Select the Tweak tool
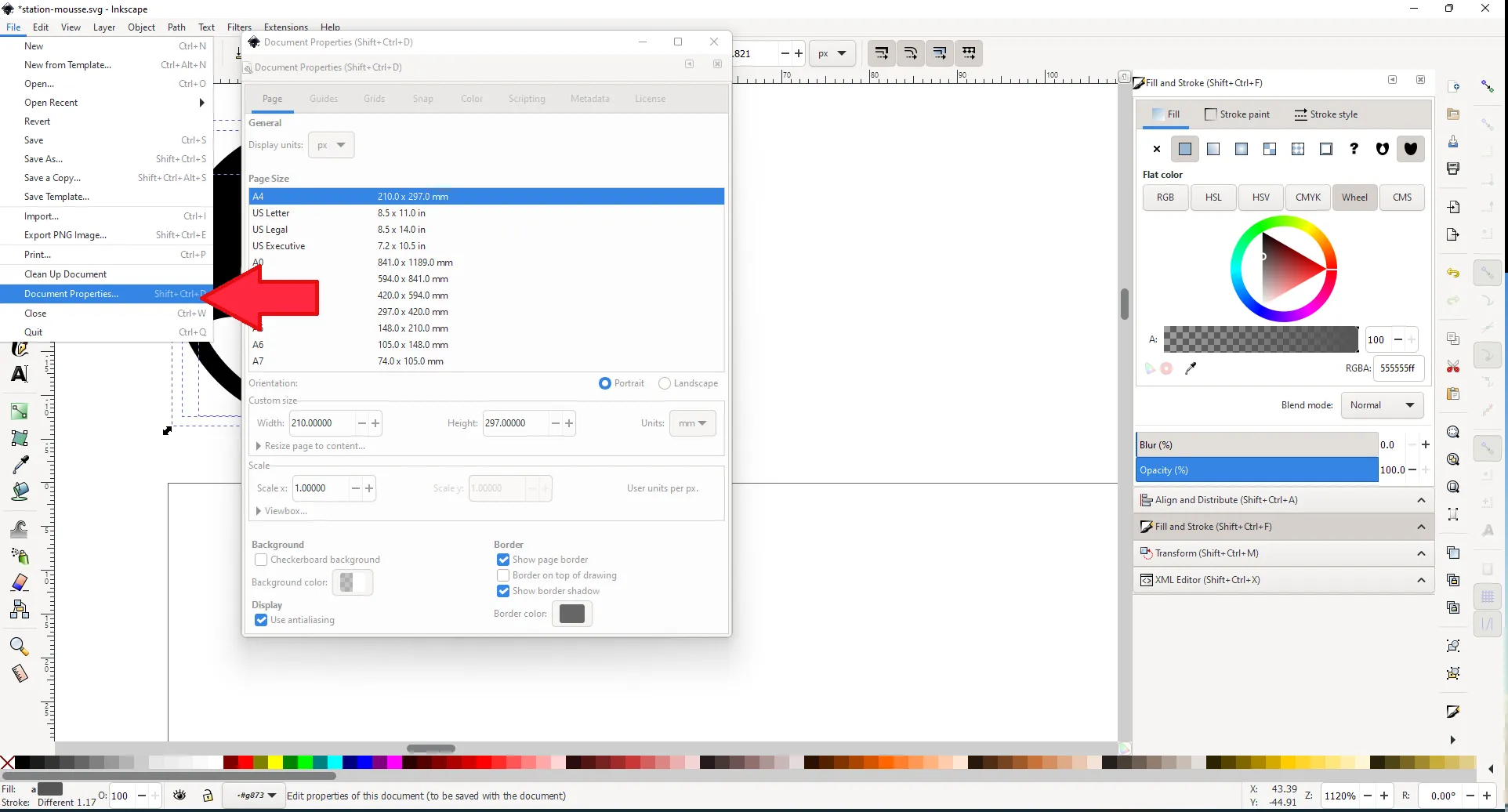 click(x=20, y=530)
